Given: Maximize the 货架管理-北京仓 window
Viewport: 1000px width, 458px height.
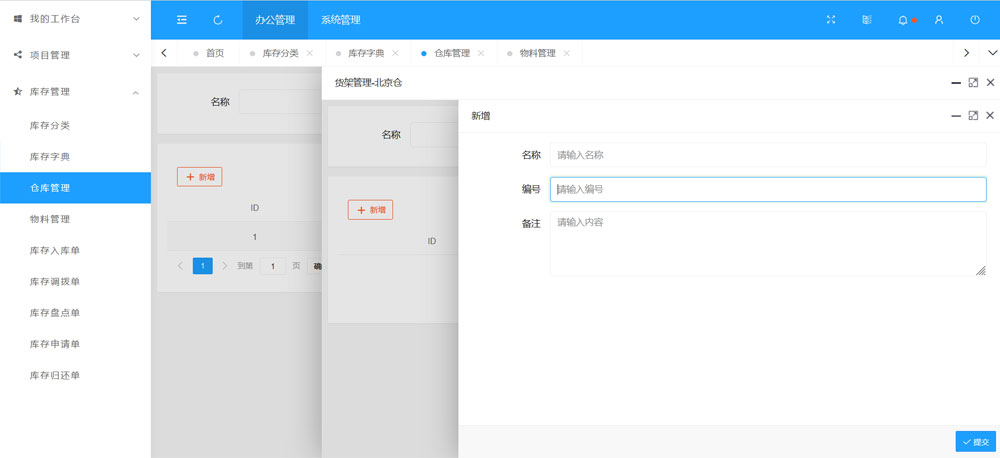Looking at the screenshot, I should pyautogui.click(x=973, y=82).
